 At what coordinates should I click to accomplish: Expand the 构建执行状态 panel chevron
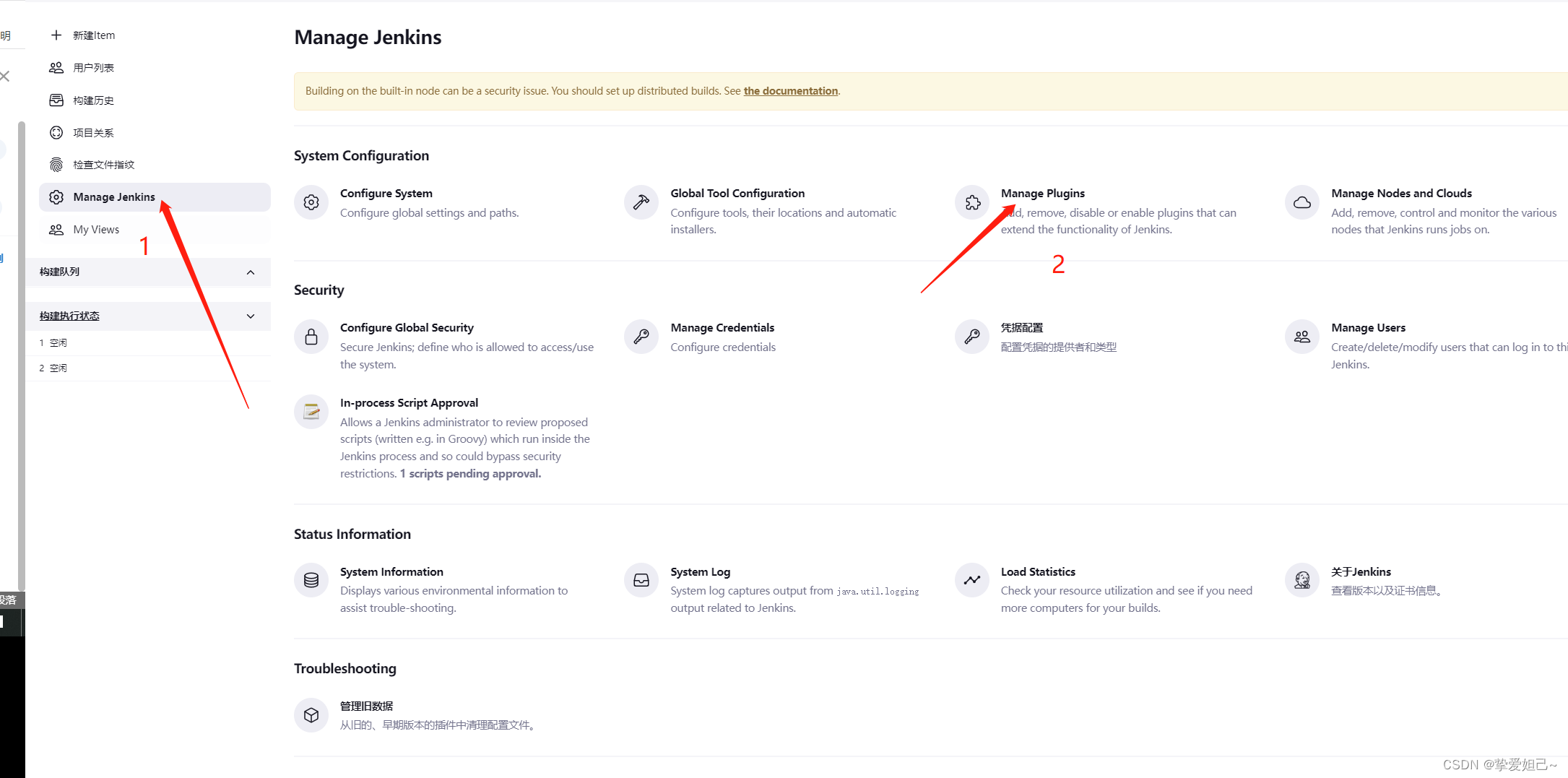pos(251,316)
